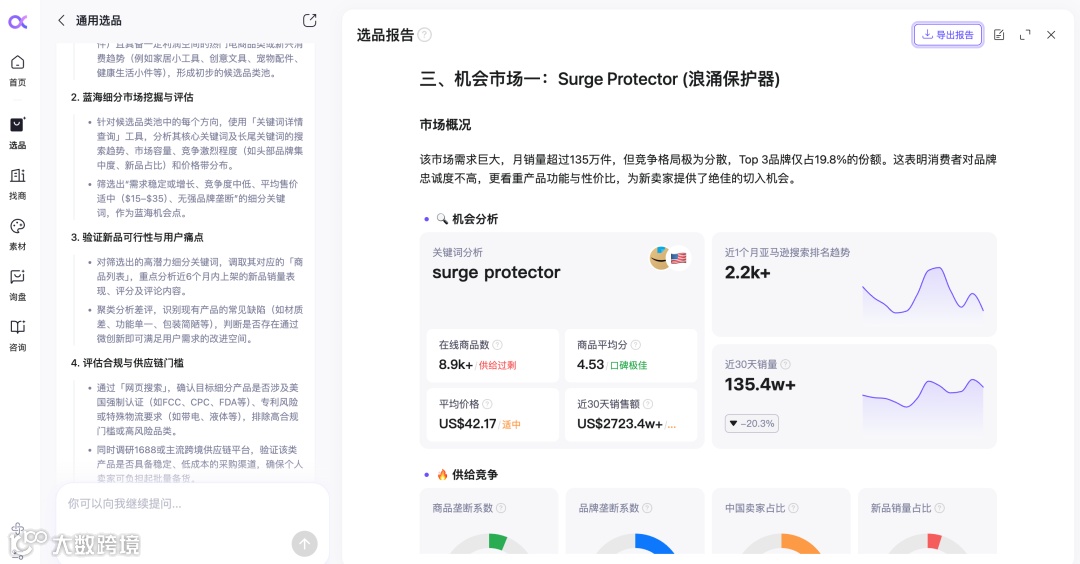Click the 市场概况 heading

tap(446, 125)
